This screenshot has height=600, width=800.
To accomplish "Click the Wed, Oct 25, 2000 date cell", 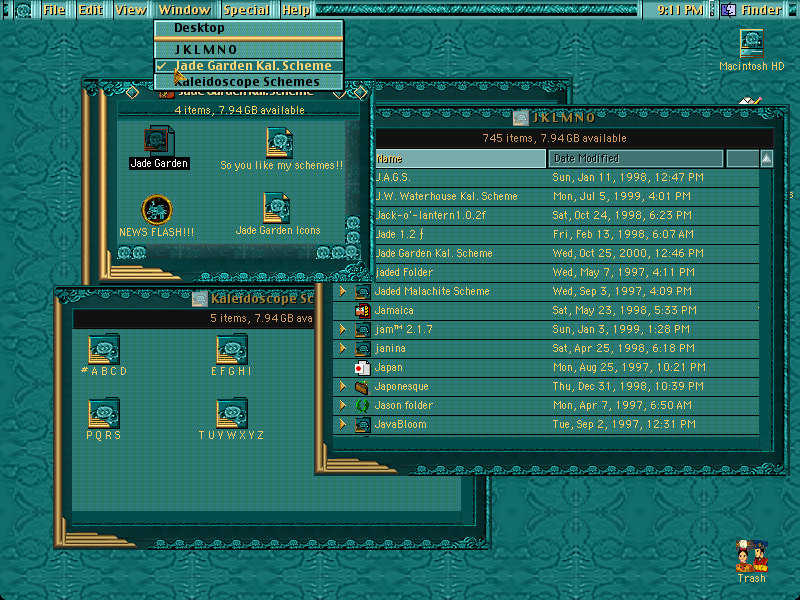I will pyautogui.click(x=628, y=254).
